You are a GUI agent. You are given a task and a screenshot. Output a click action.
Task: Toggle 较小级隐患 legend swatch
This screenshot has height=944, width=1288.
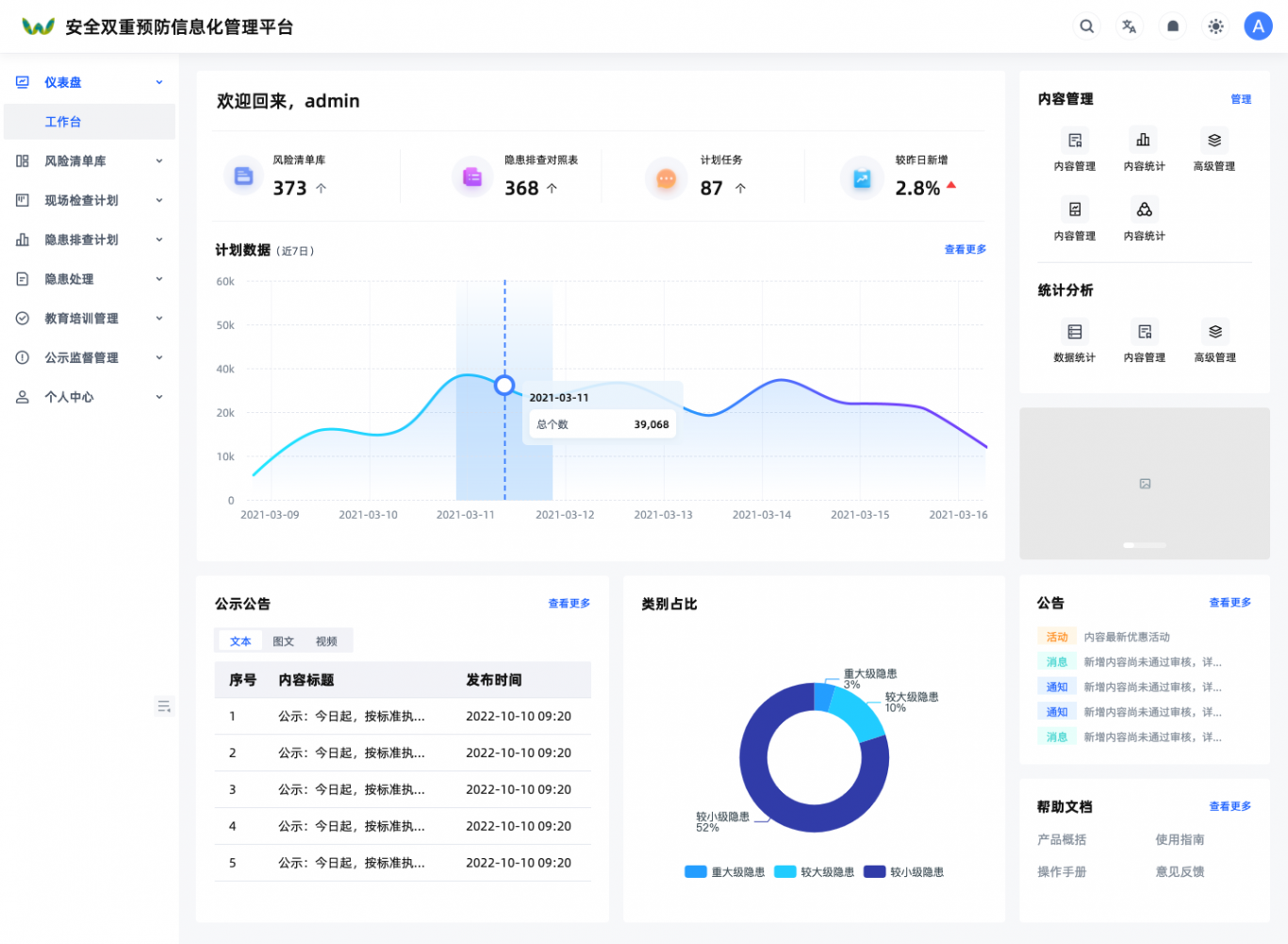click(875, 872)
